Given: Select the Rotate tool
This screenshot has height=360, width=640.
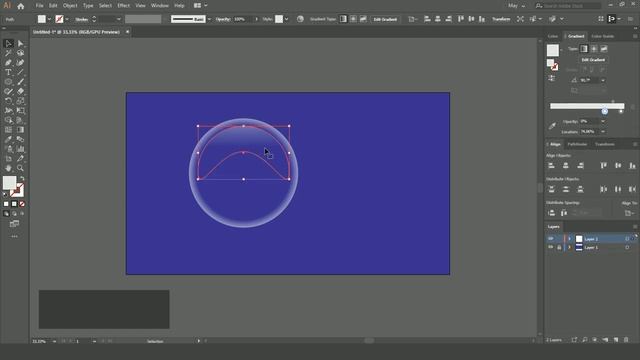Looking at the screenshot, I should pos(8,101).
